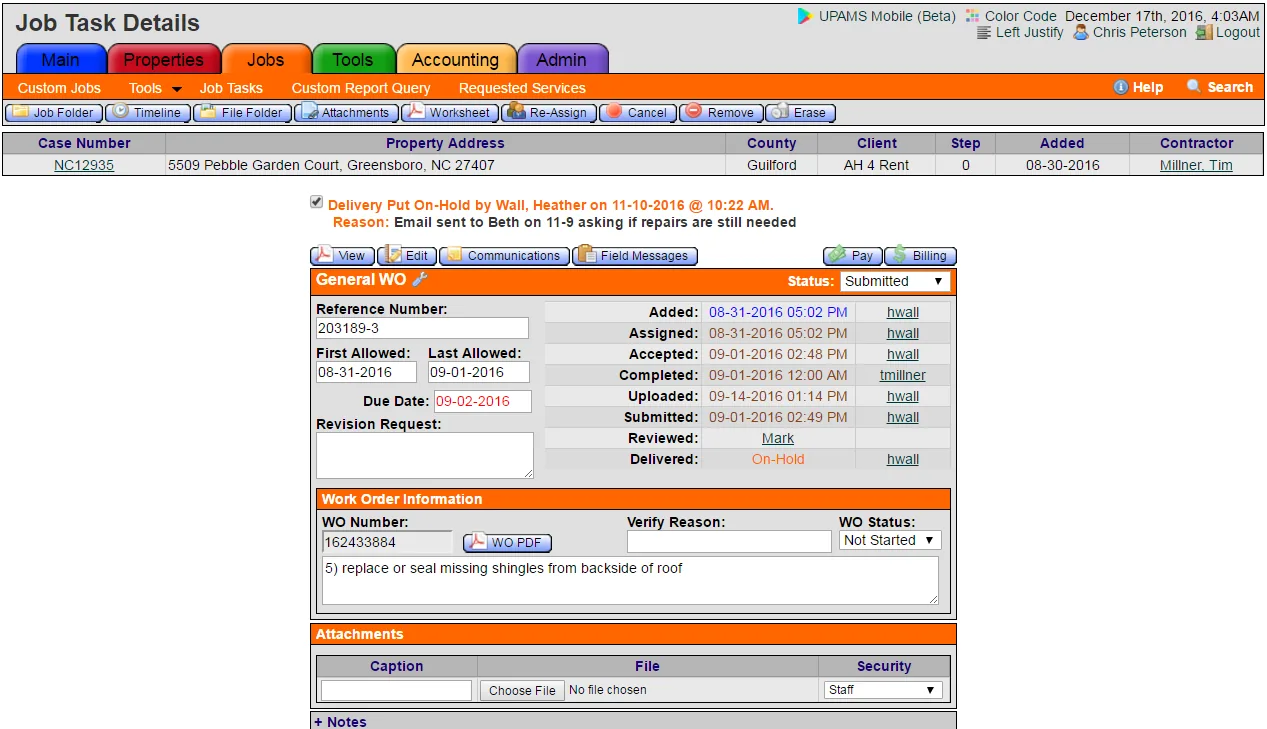Open the Worksheet PDF button
This screenshot has height=729, width=1267.
[449, 113]
